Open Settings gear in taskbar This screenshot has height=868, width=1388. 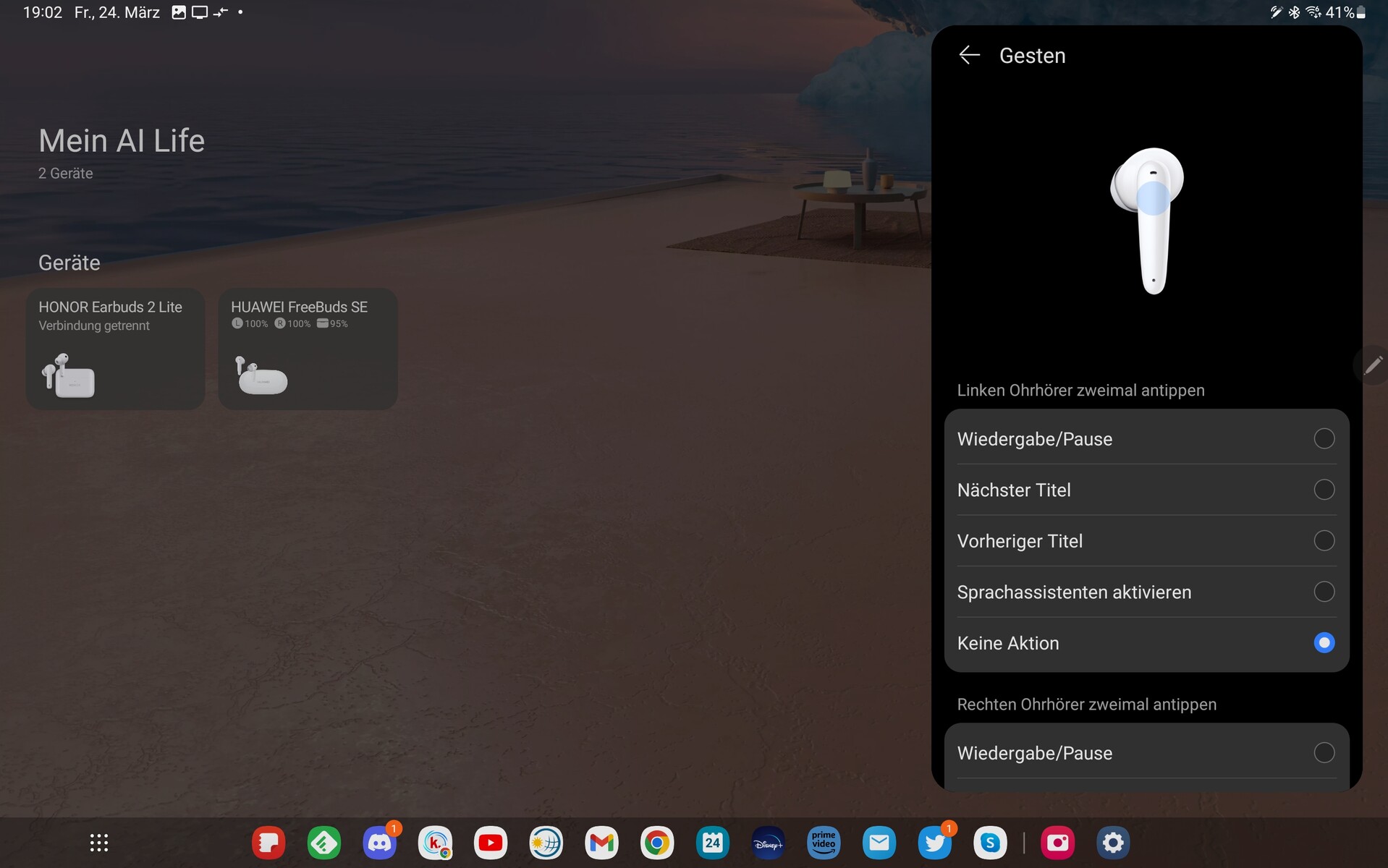pyautogui.click(x=1113, y=843)
